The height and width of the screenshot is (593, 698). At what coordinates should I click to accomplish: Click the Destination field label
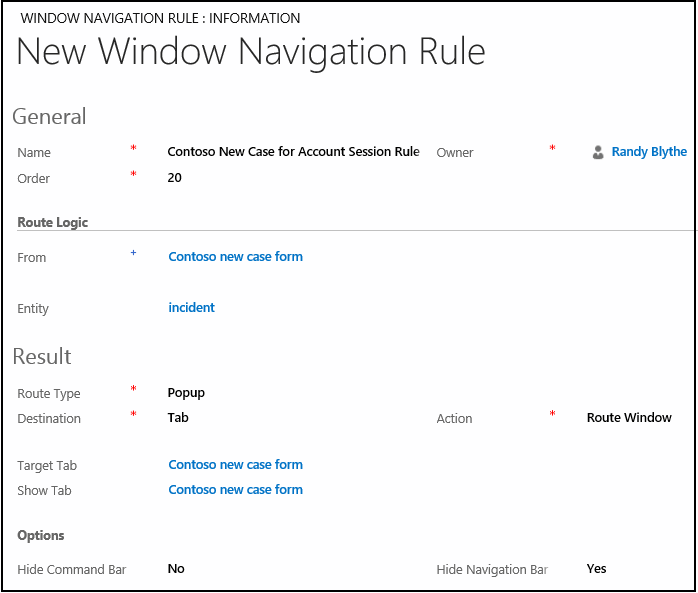tap(49, 418)
